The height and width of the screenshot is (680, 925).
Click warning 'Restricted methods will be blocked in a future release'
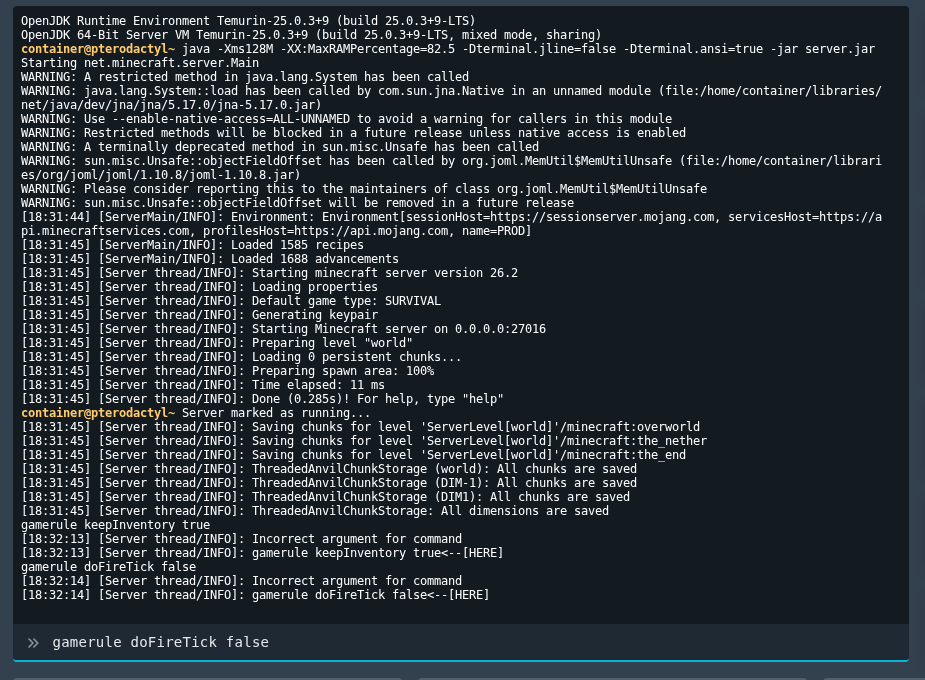pyautogui.click(x=353, y=133)
